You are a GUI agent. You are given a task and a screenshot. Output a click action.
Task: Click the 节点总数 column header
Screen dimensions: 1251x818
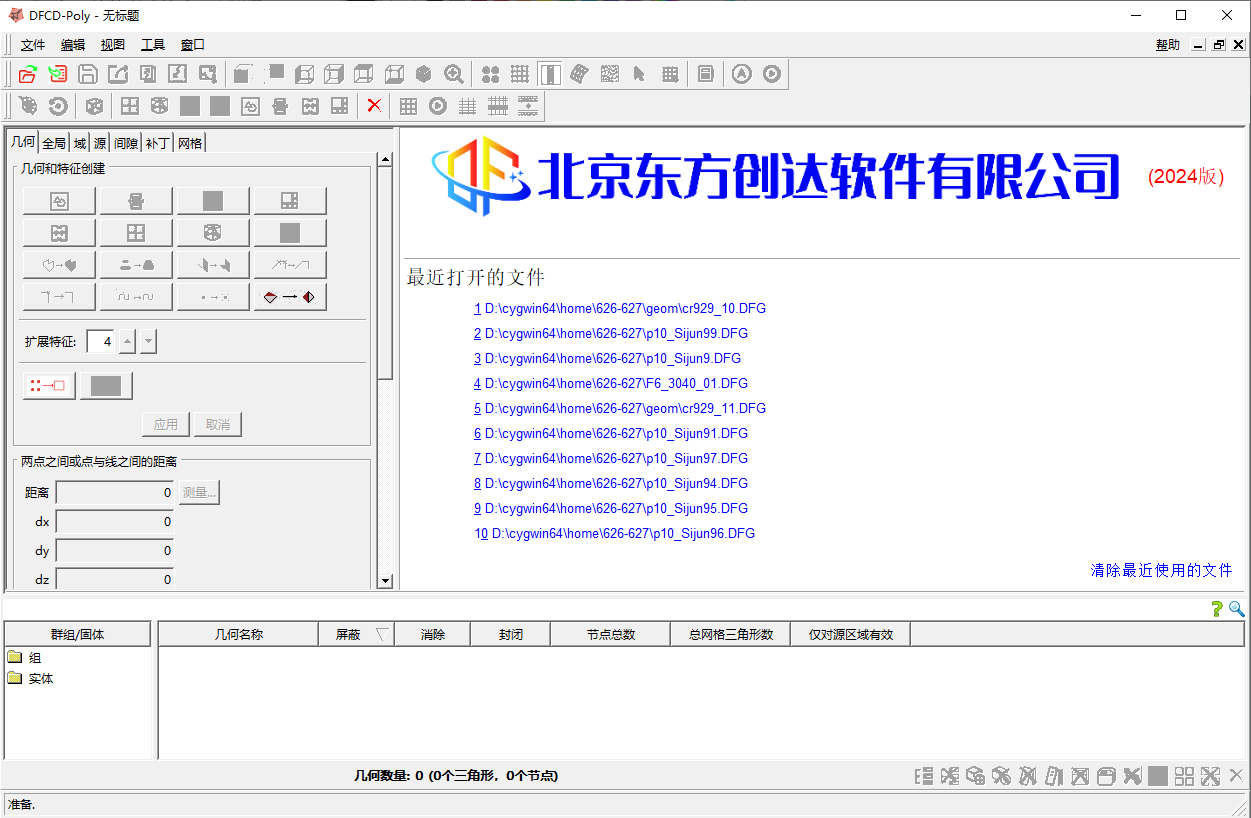611,634
